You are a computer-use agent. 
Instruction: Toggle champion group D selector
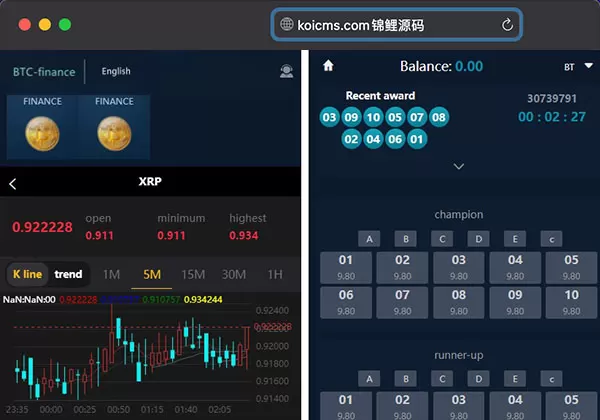pyautogui.click(x=478, y=239)
